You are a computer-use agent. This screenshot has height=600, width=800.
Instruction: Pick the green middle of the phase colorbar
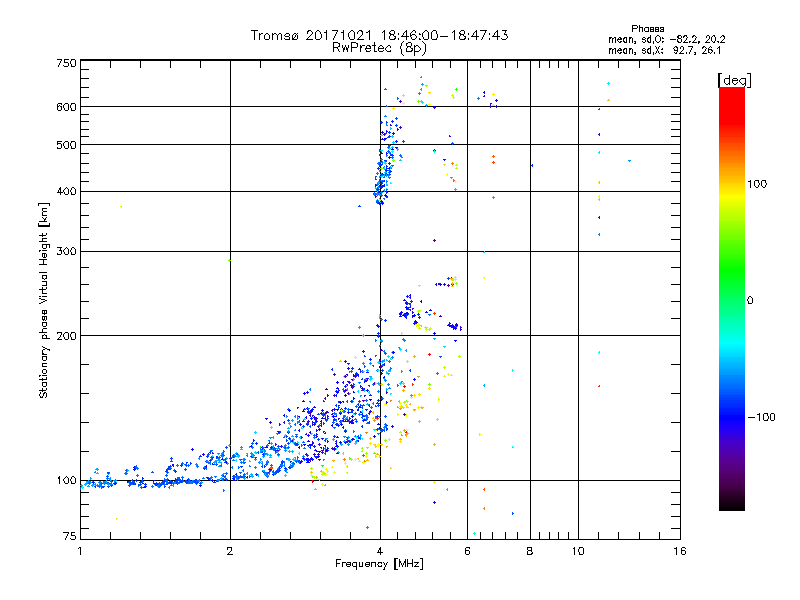coord(732,270)
